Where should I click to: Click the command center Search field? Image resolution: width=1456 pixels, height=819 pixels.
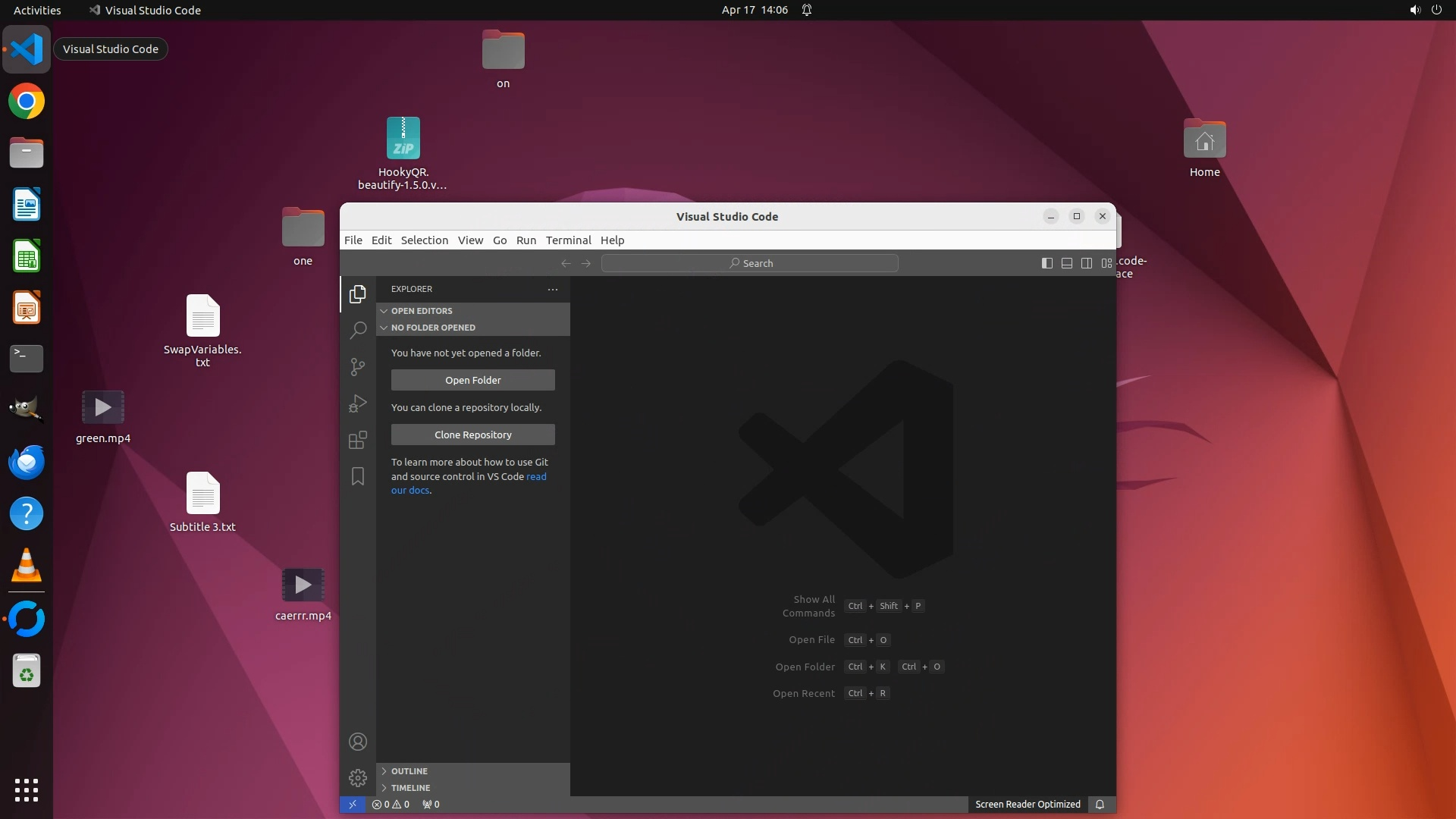[x=749, y=263]
